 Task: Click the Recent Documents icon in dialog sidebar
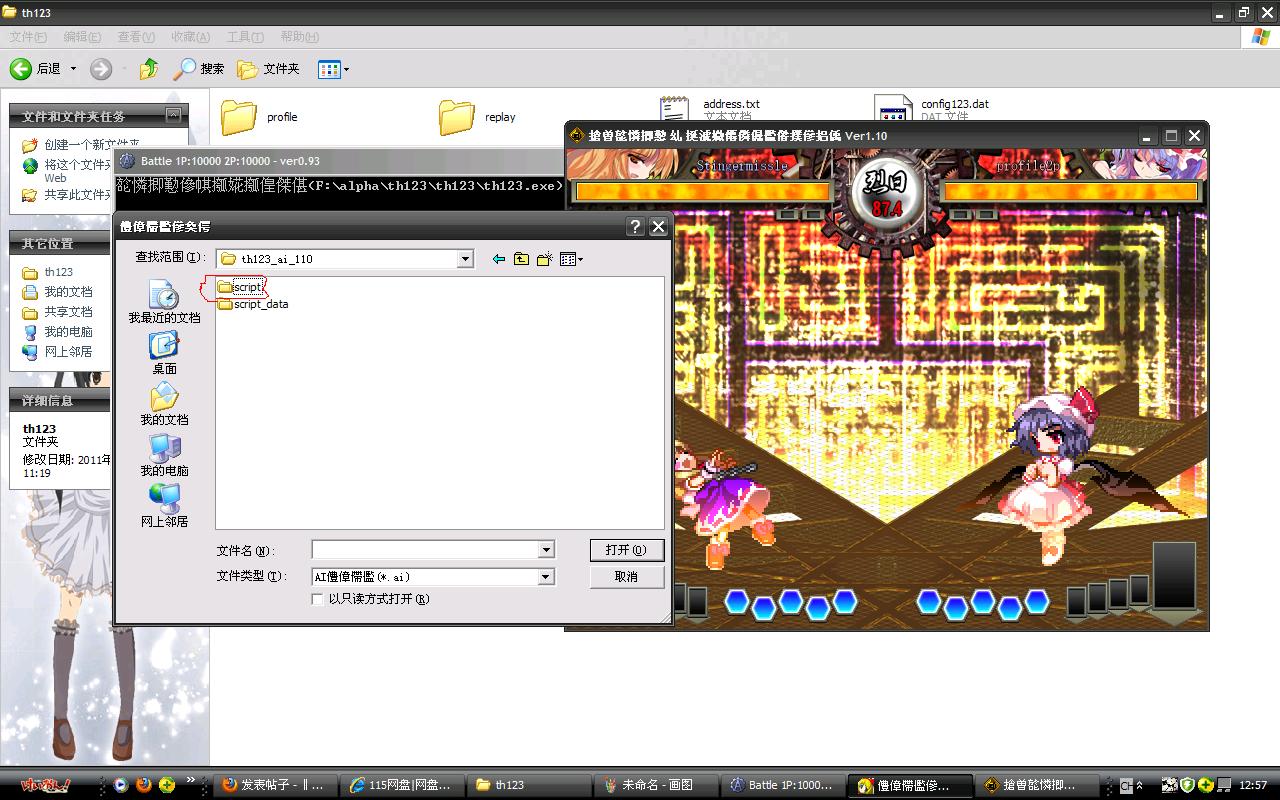click(x=164, y=295)
